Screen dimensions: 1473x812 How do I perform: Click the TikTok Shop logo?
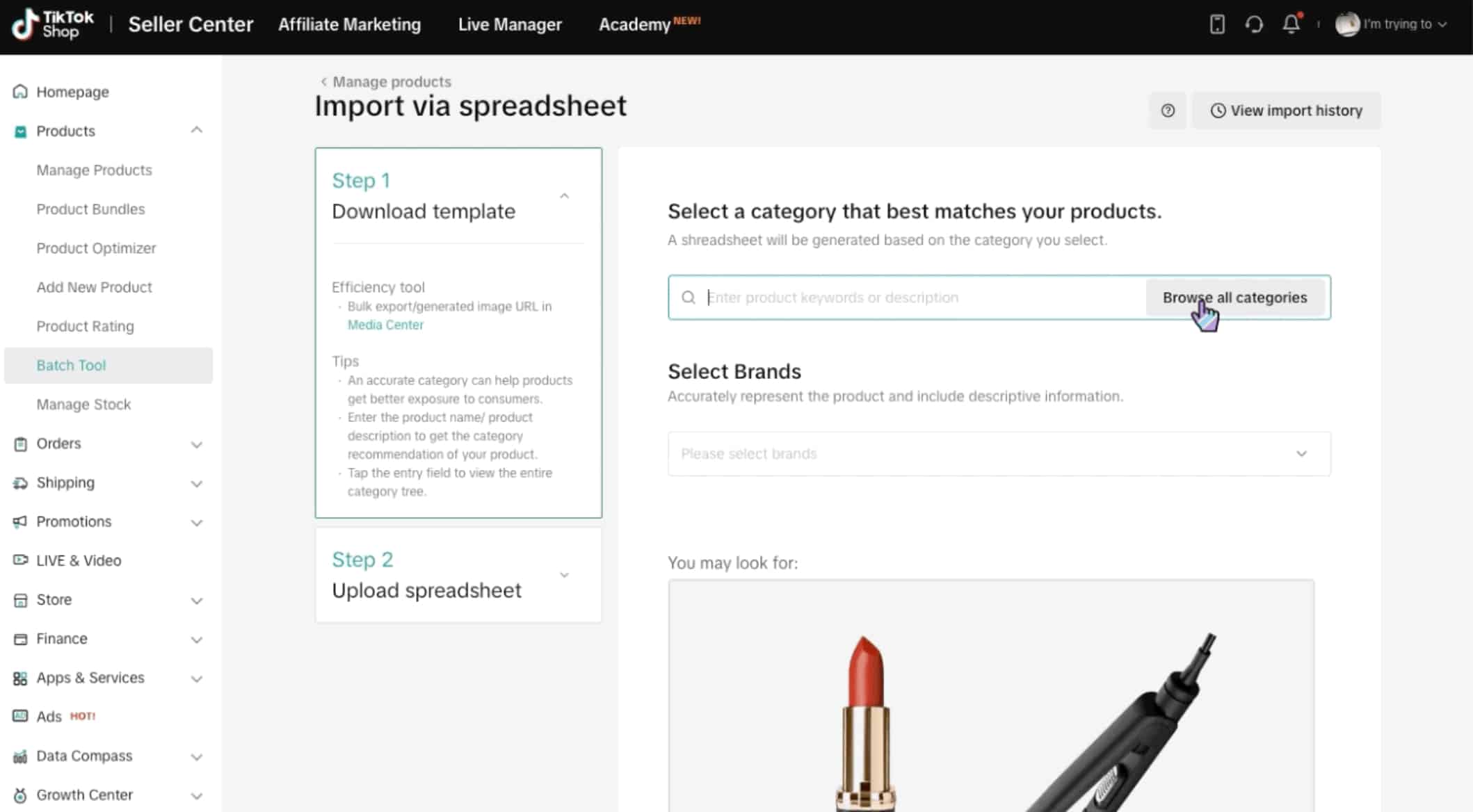53,24
